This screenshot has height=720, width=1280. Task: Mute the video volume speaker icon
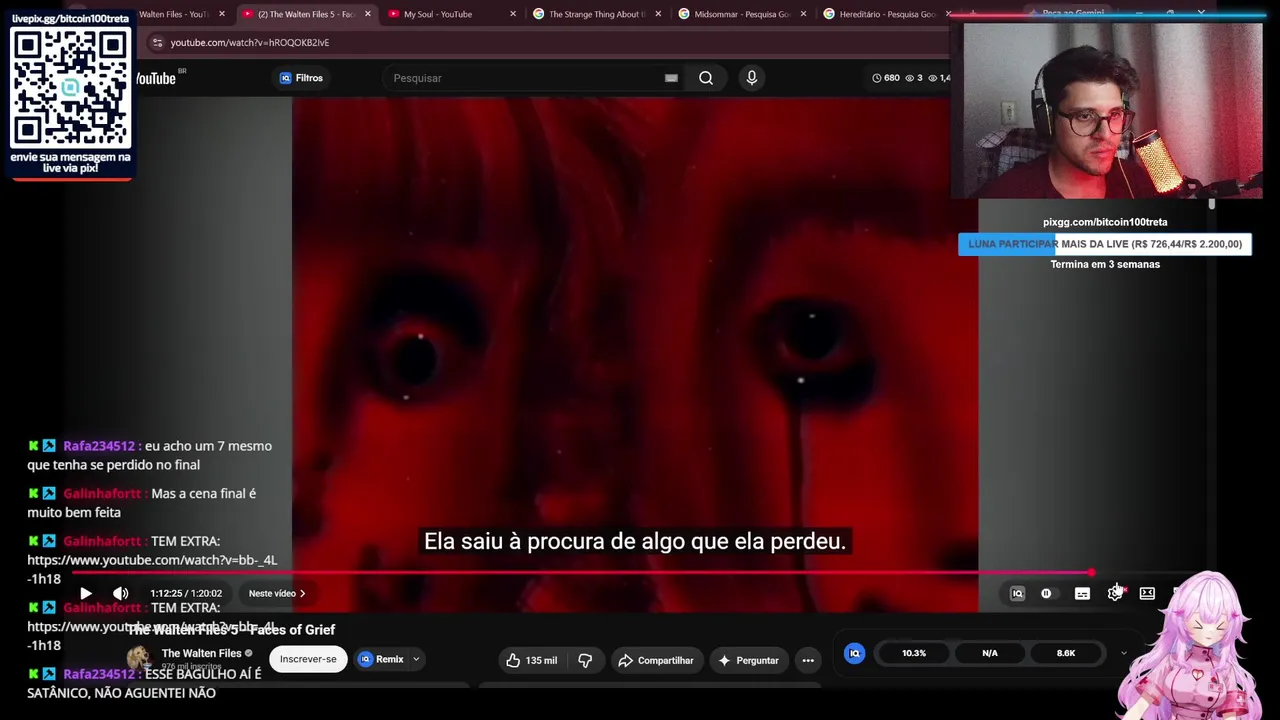click(121, 593)
